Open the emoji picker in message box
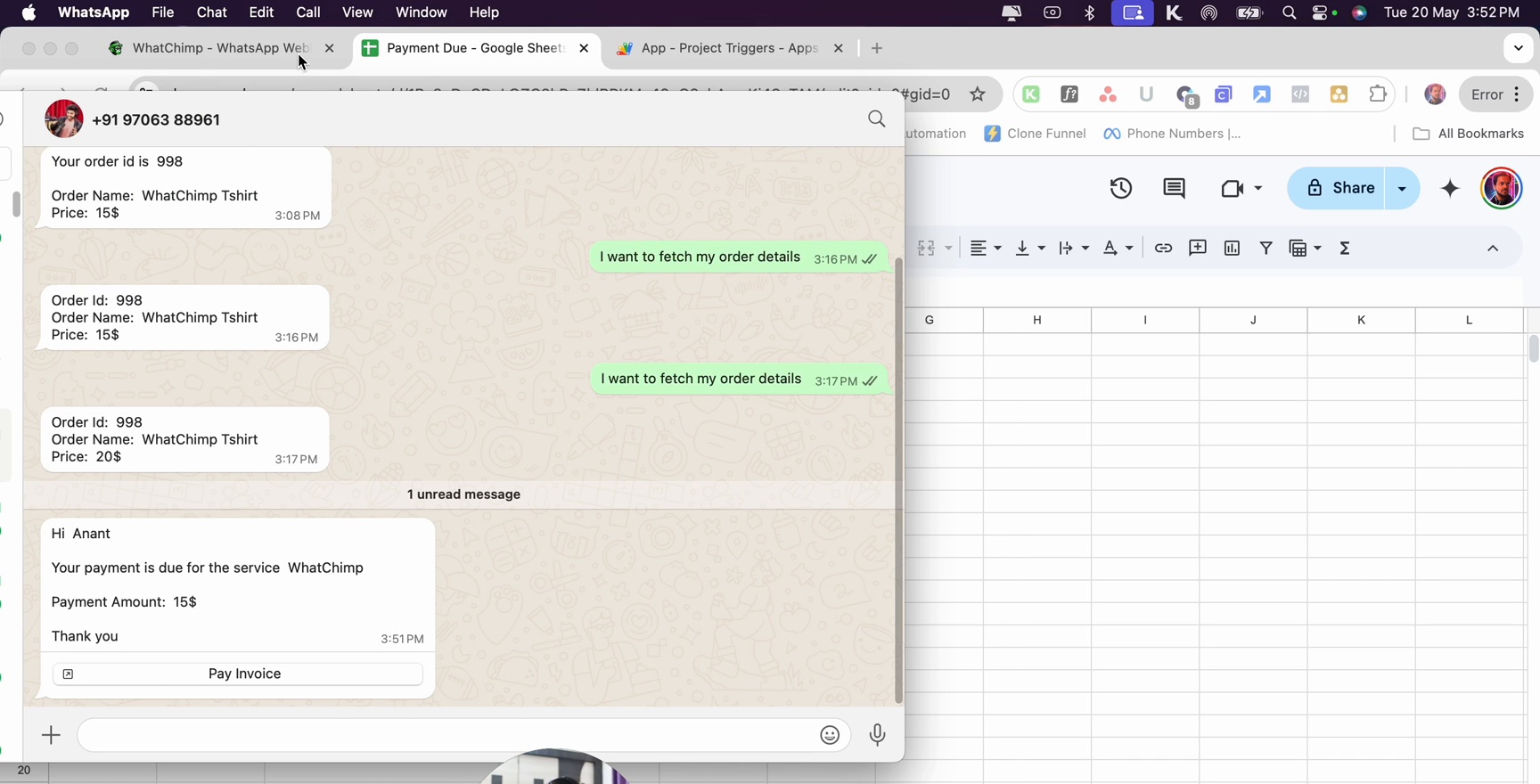The width and height of the screenshot is (1540, 784). (x=830, y=735)
